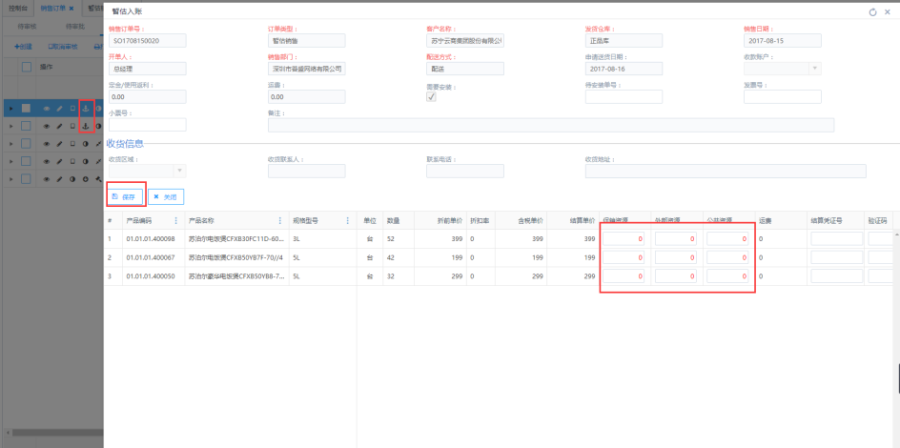Toggle the 需要安装 checkbox
The image size is (900, 448).
(431, 97)
